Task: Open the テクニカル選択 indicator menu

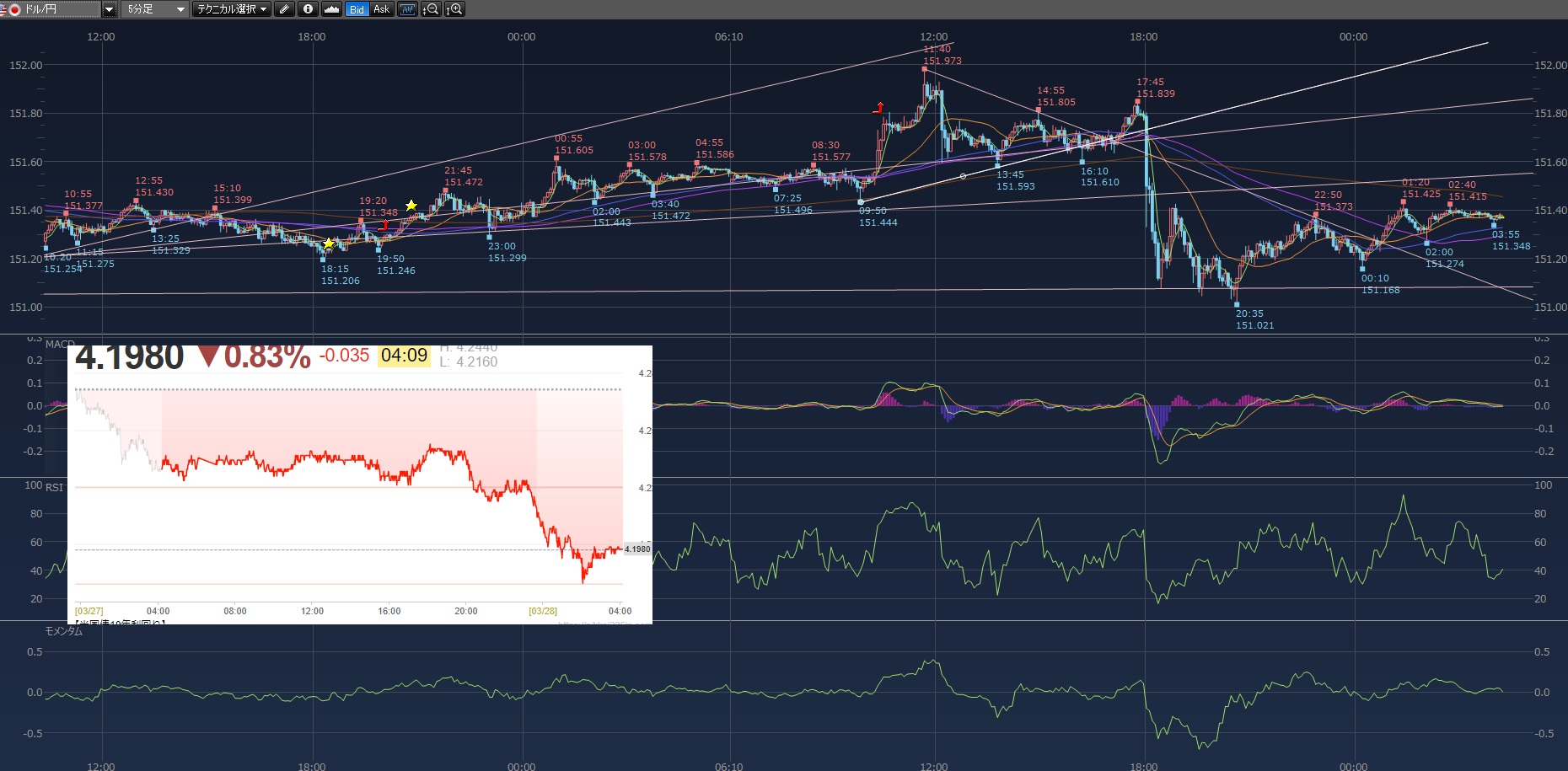Action: point(231,9)
